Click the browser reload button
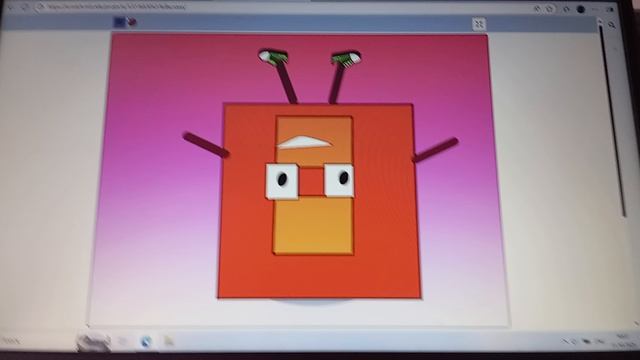The height and width of the screenshot is (360, 640). tap(24, 7)
